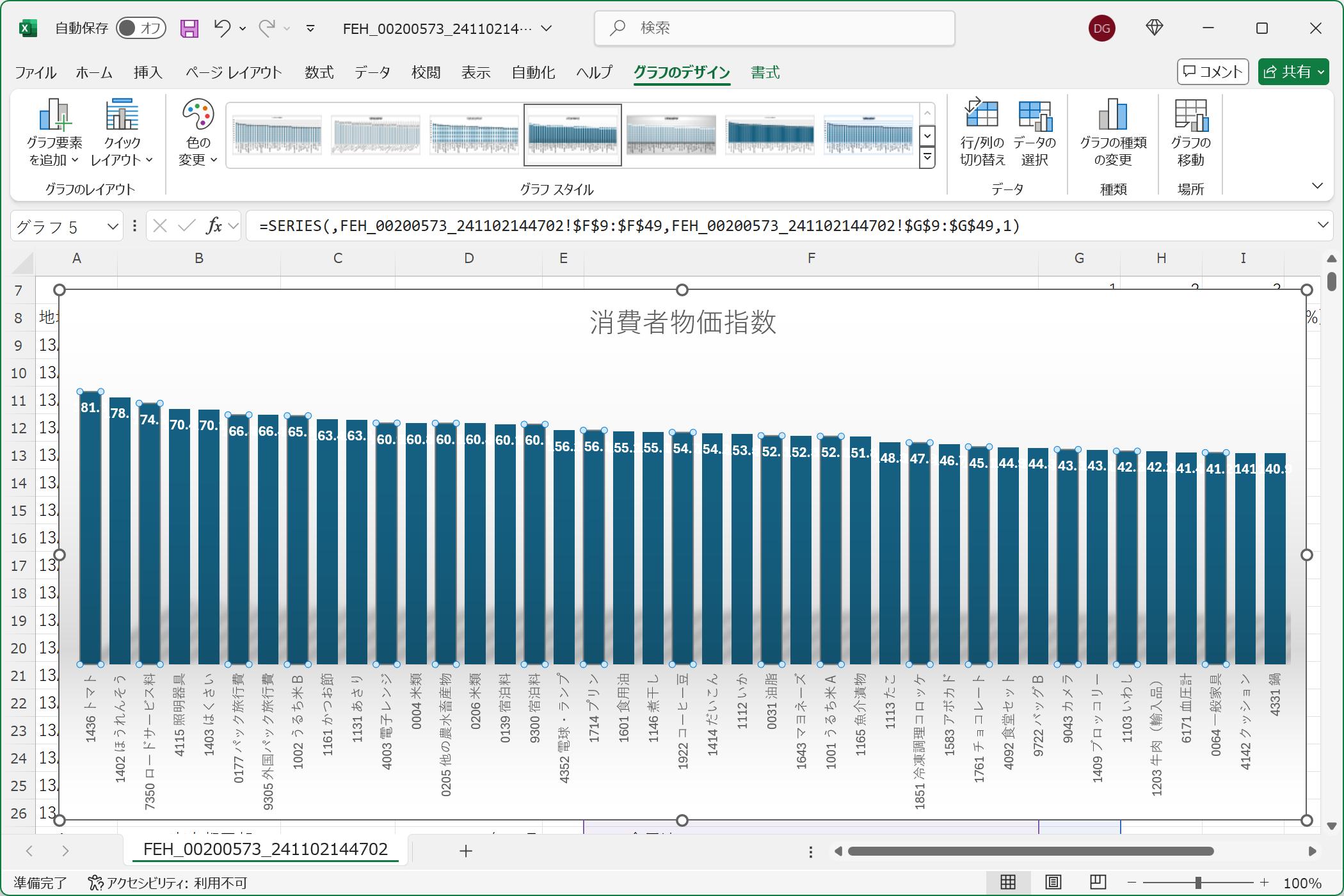Select the sixth chart style thumbnail
The width and height of the screenshot is (1344, 896).
point(770,135)
